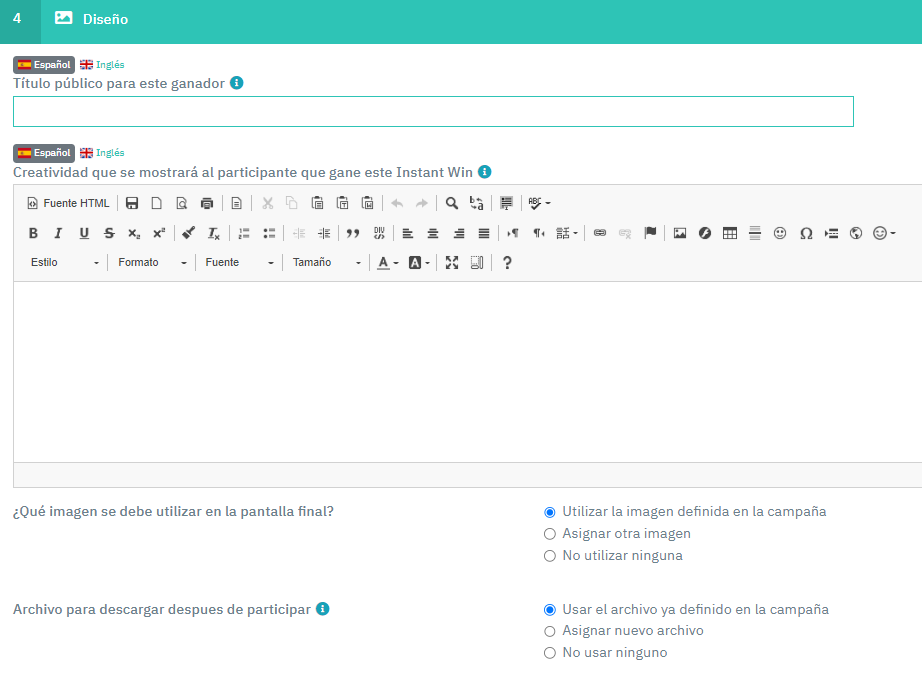Click the About editor question mark
Viewport: 922px width, 690px height.
[507, 263]
